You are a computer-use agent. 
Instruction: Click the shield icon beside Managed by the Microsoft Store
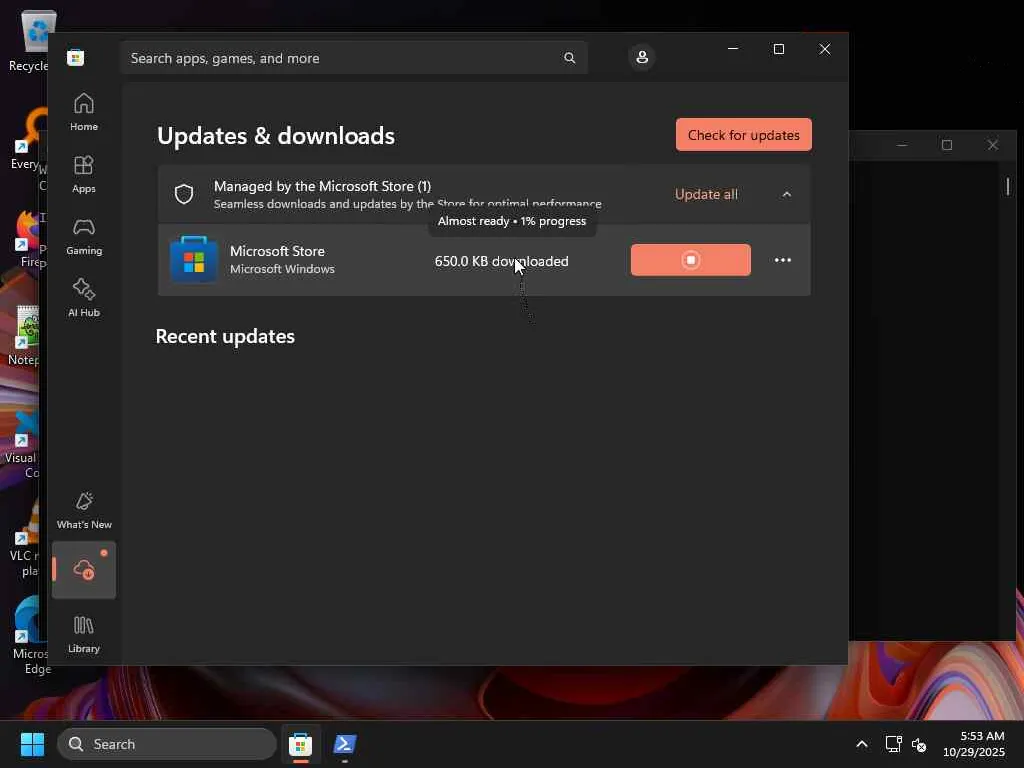coord(184,194)
